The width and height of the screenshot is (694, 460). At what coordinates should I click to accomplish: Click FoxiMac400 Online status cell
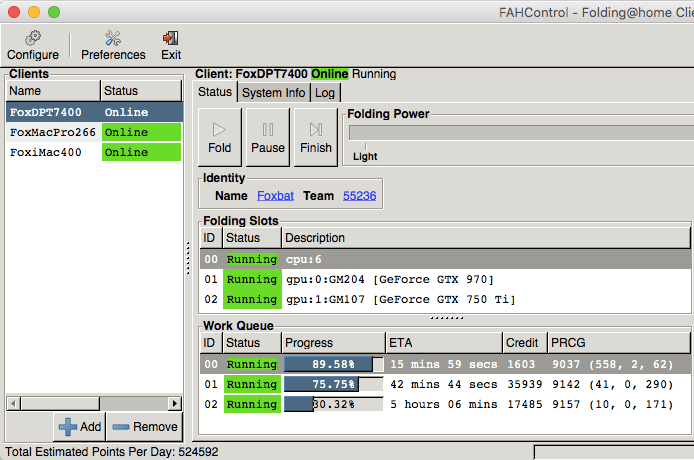[x=141, y=152]
